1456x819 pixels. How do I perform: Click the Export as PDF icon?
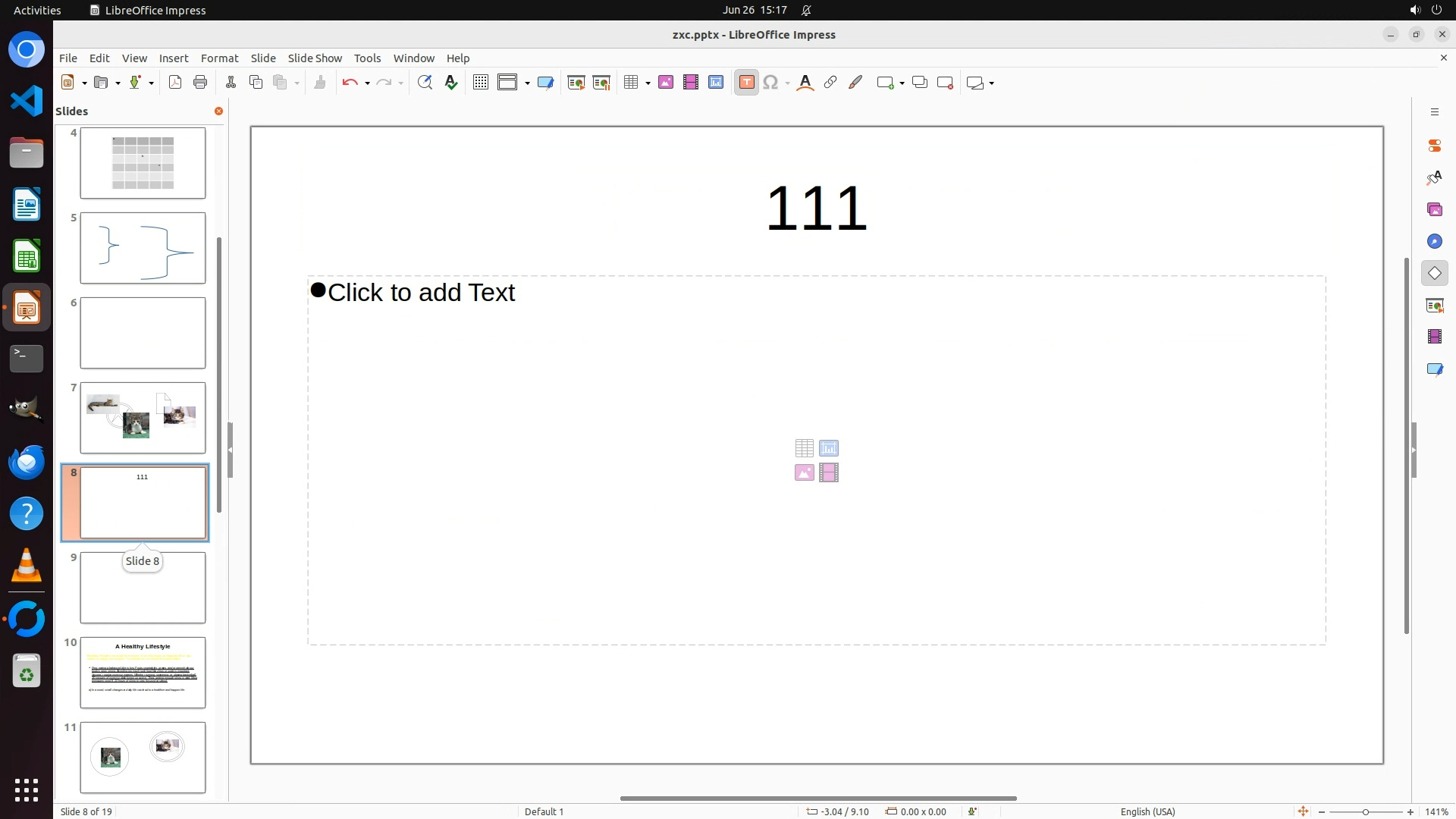coord(175,83)
